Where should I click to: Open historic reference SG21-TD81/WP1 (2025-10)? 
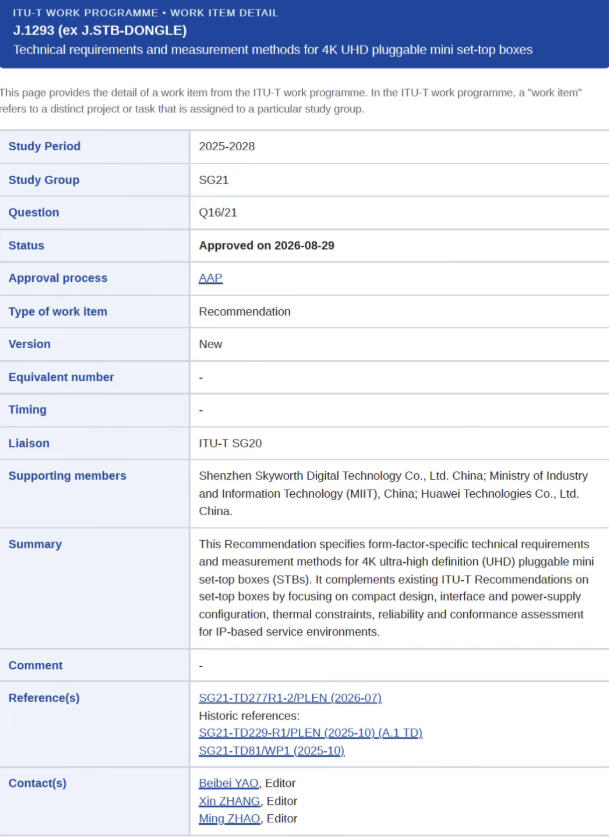coord(272,751)
